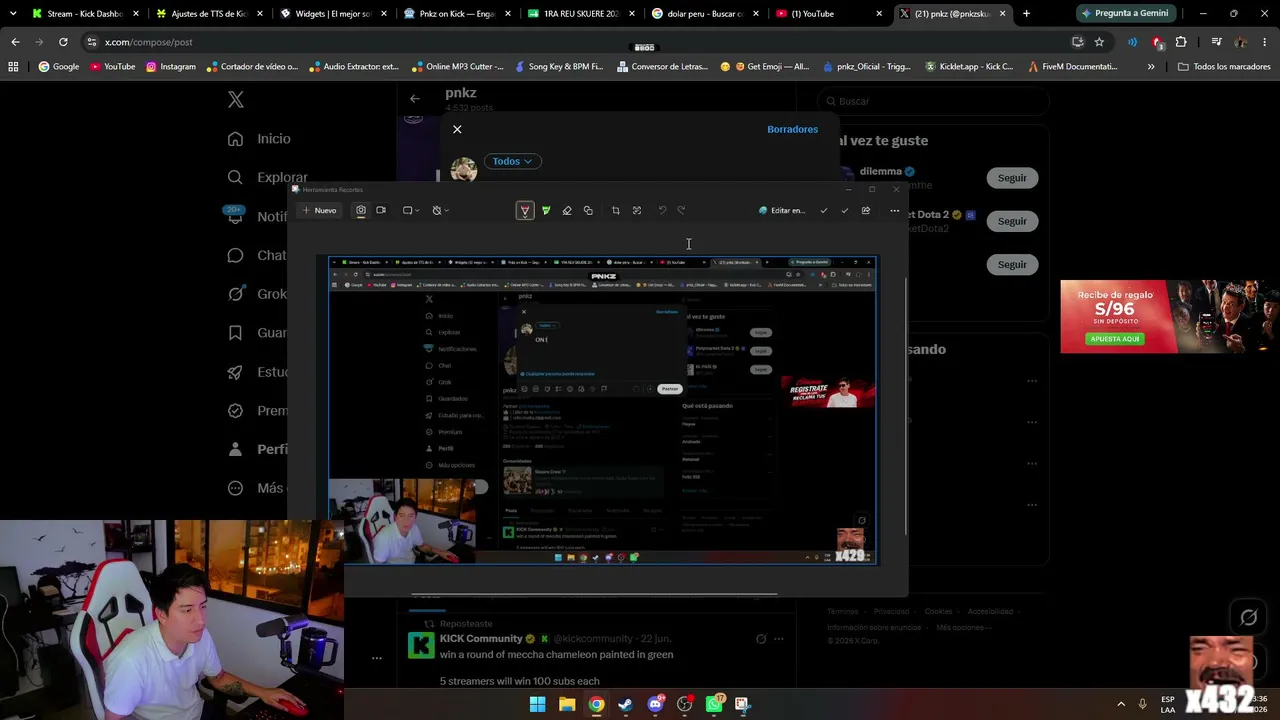Go to X home via the logo

pos(236,99)
